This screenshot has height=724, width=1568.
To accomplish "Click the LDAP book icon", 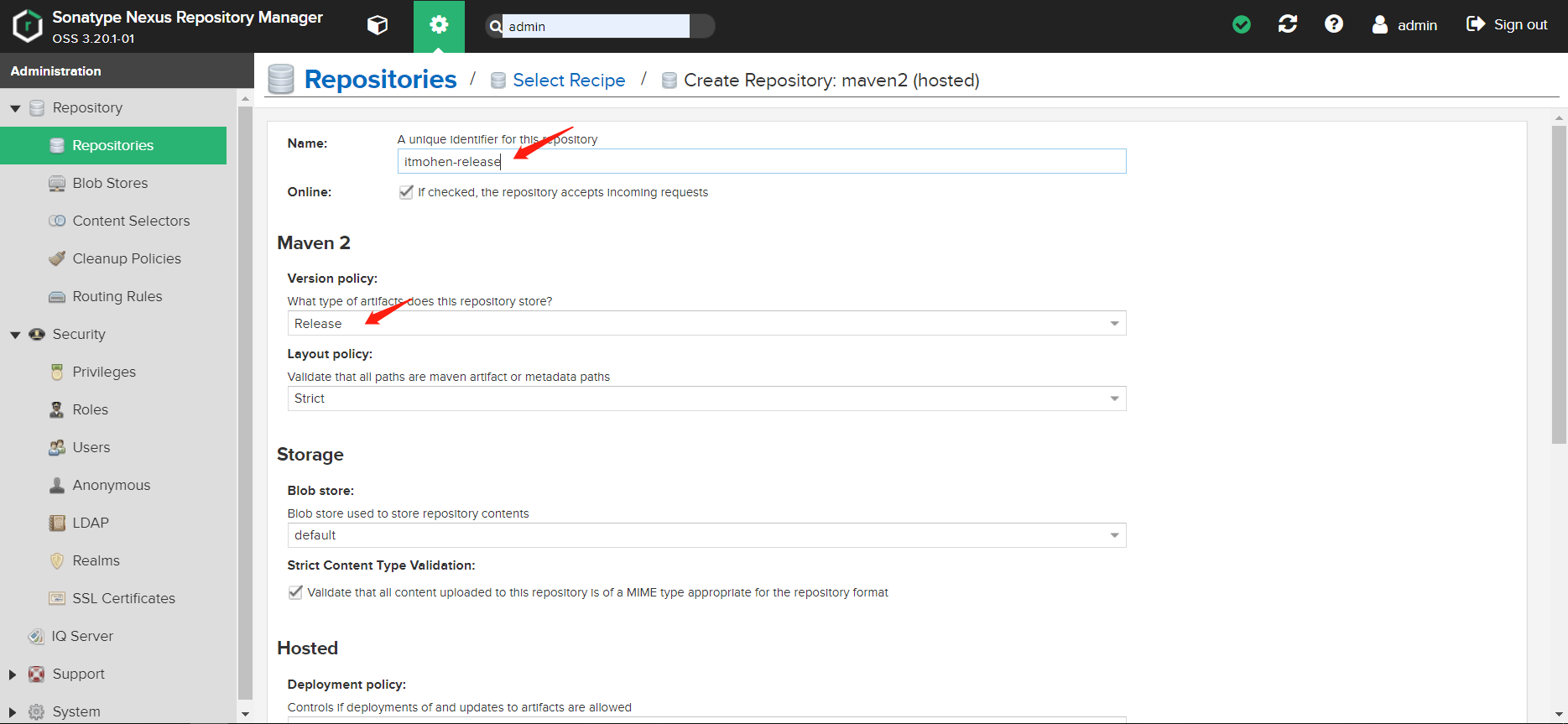I will tap(57, 523).
